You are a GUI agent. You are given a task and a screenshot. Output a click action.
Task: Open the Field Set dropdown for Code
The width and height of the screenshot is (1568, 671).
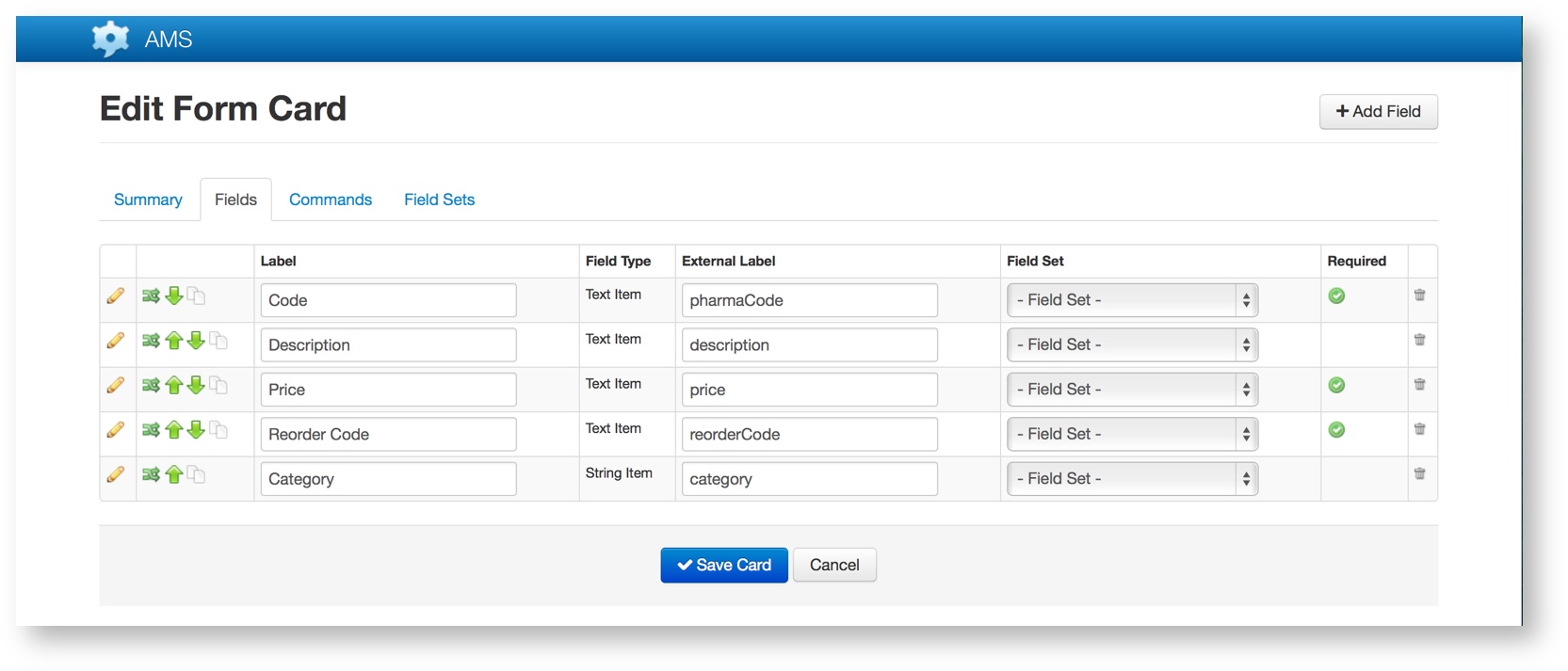[x=1132, y=300]
